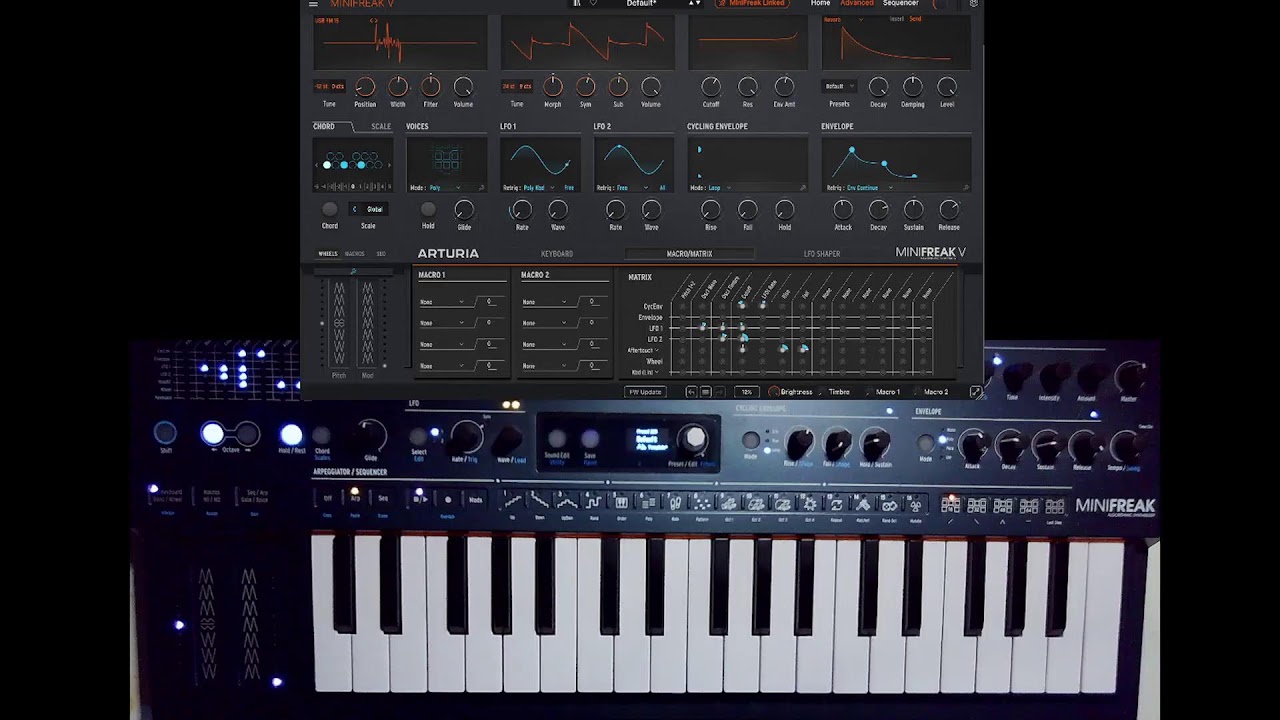Click the search icon above the wheels
The width and height of the screenshot is (1280, 720).
pos(353,271)
